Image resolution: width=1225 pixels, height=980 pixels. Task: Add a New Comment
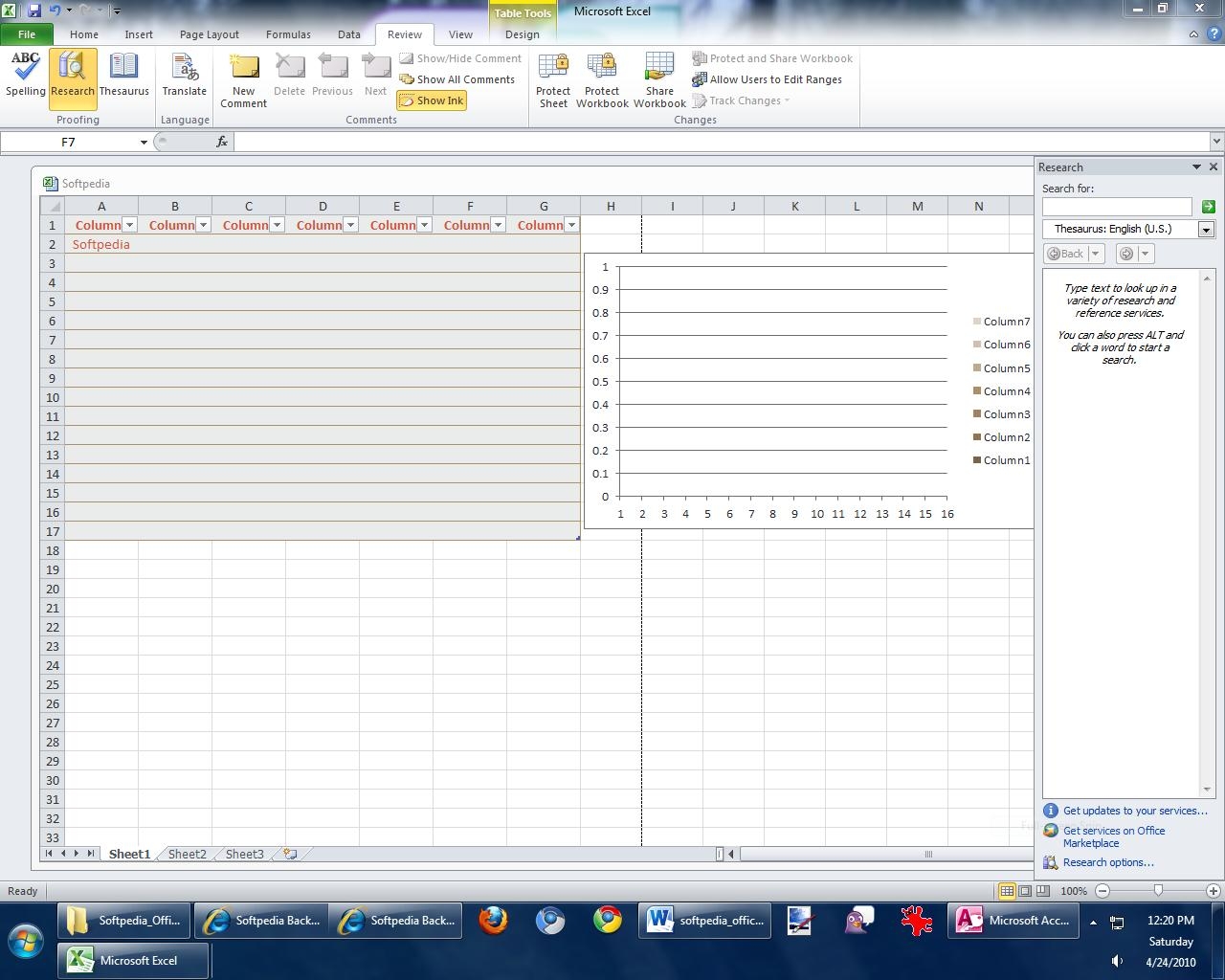pos(244,78)
